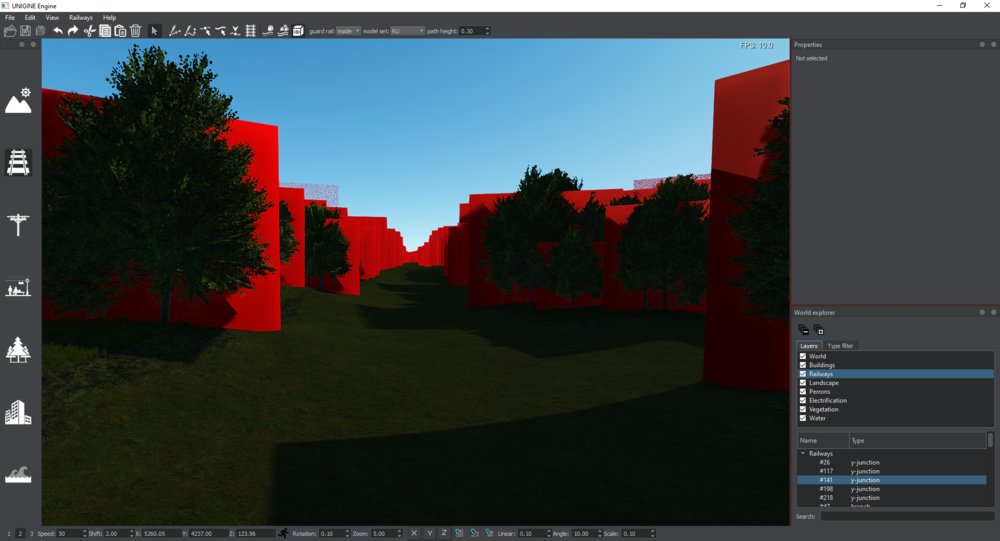Open the model set dropdown
This screenshot has height=541, width=1000.
(x=407, y=31)
